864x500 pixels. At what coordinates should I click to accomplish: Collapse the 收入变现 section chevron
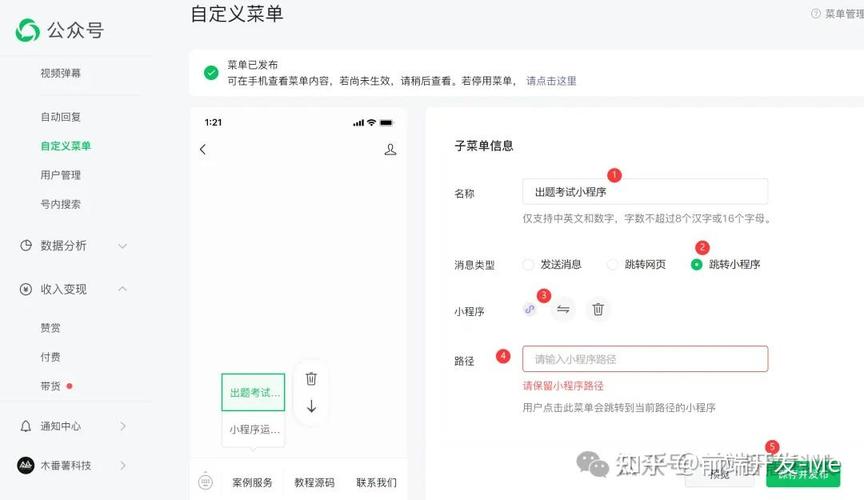(x=122, y=289)
